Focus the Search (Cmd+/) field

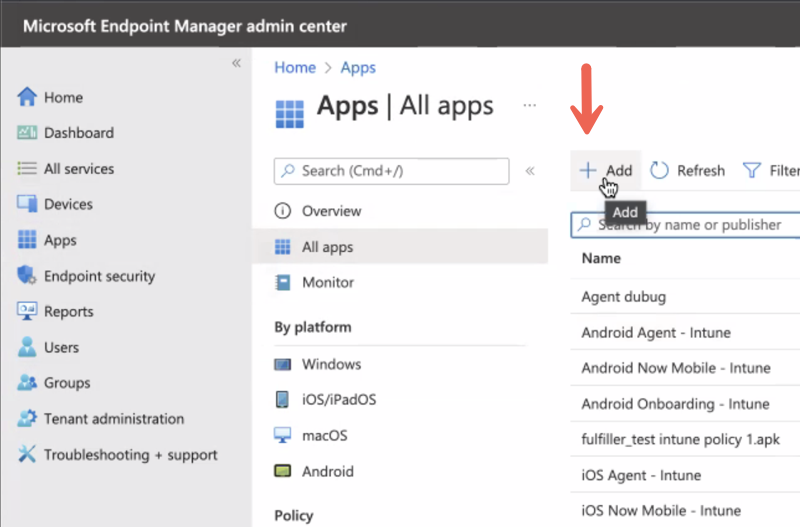point(391,171)
